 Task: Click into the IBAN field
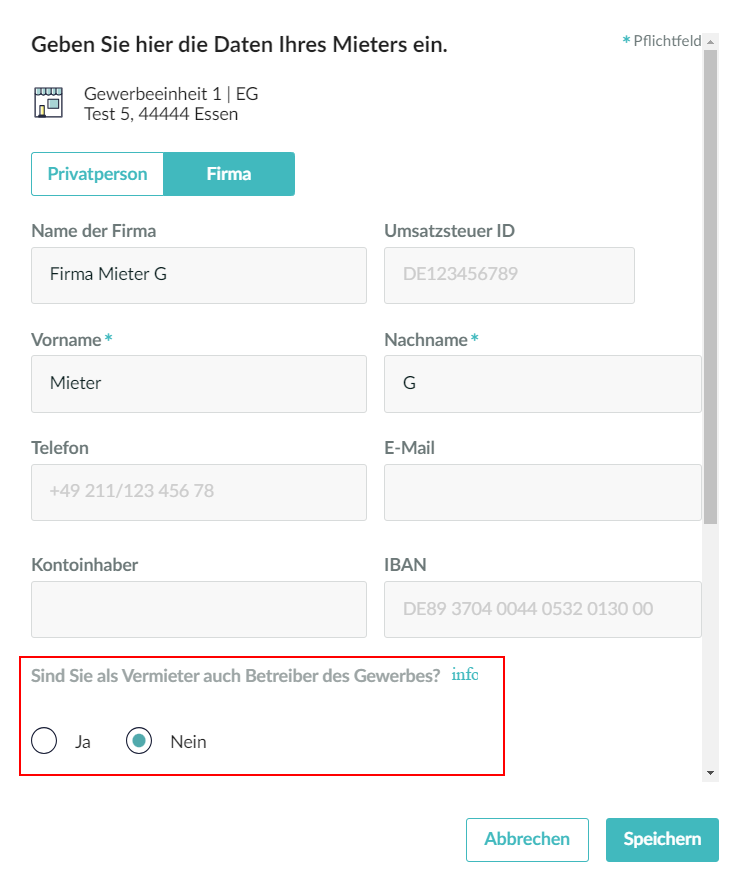(x=542, y=609)
